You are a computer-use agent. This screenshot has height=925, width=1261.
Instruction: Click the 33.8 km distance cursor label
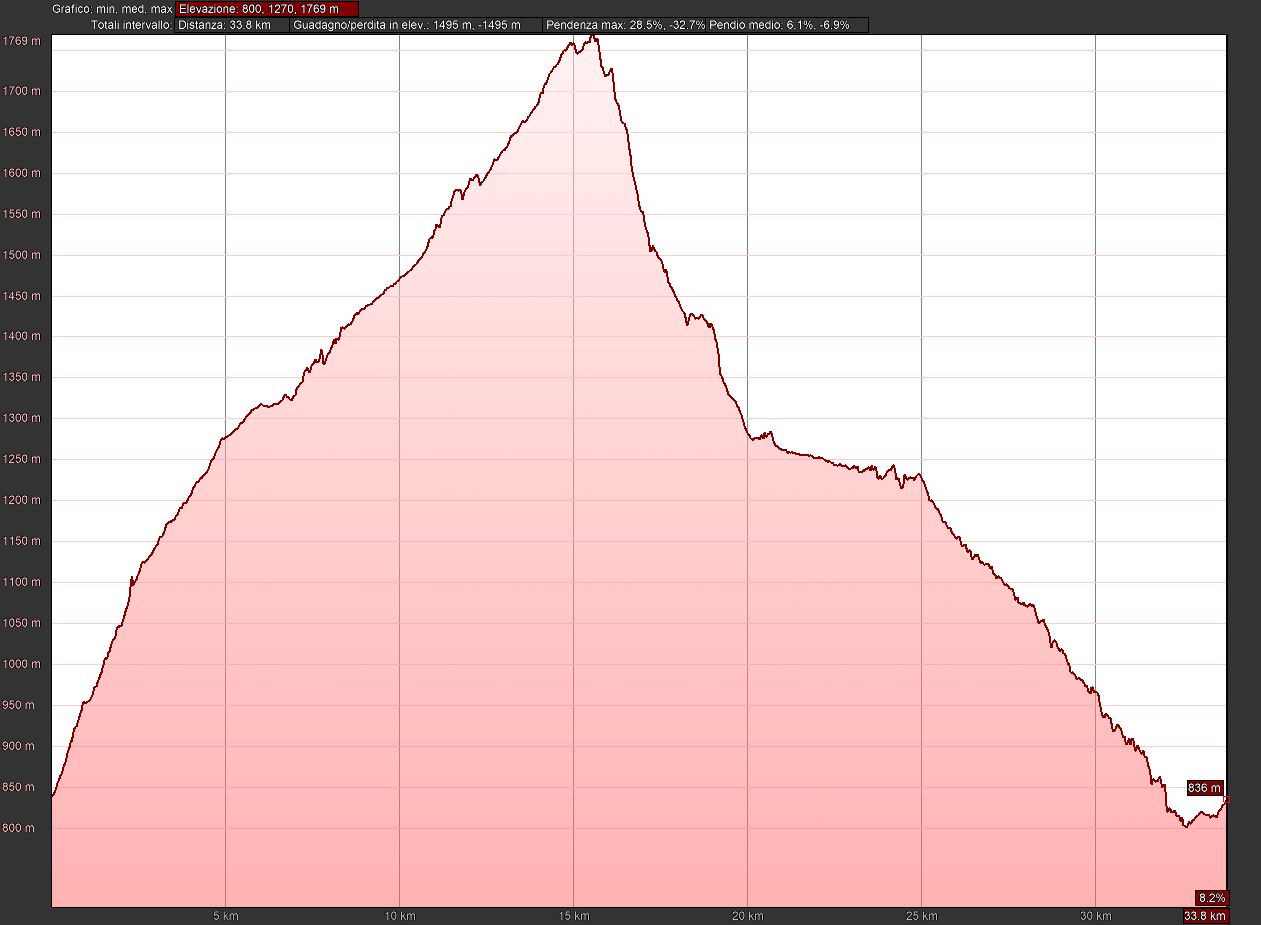pos(1204,916)
